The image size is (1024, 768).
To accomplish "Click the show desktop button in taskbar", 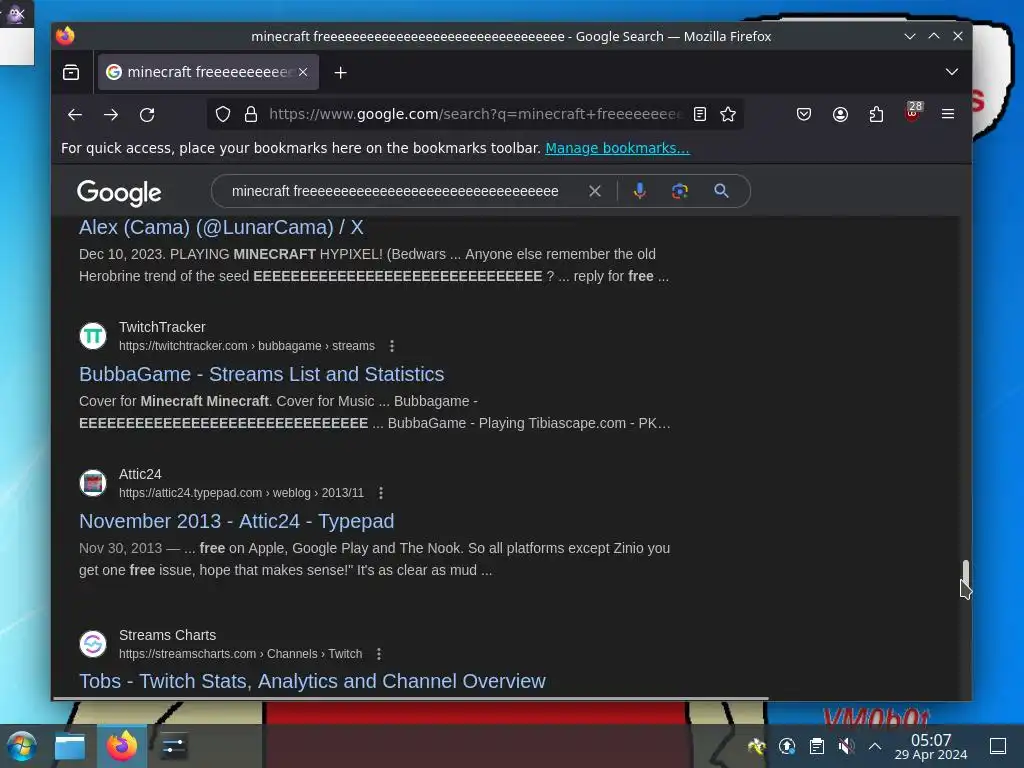I will (998, 746).
